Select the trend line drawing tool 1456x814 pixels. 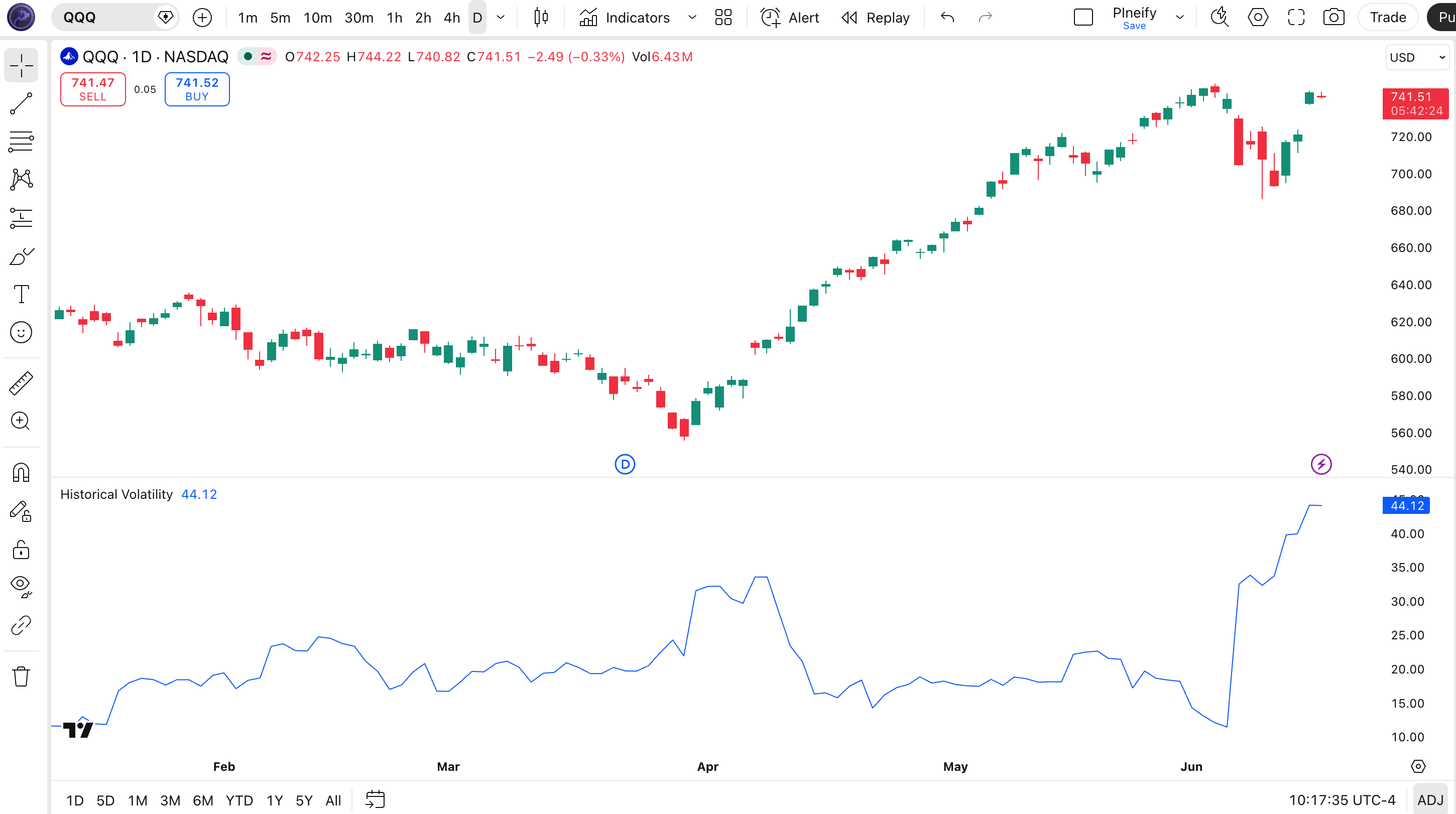click(x=21, y=104)
